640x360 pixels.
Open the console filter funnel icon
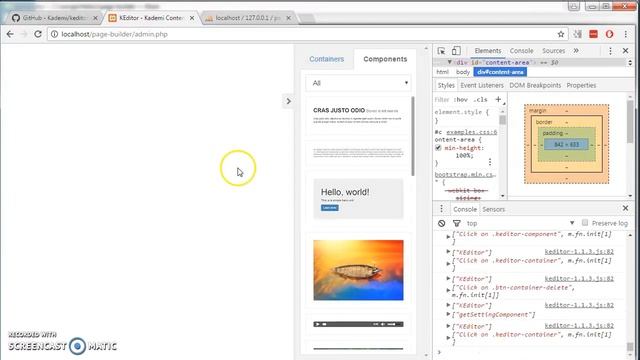(x=457, y=223)
